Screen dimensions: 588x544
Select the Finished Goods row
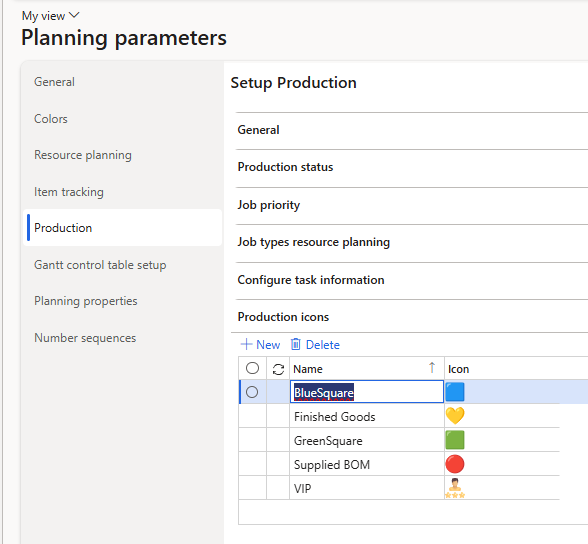point(335,417)
